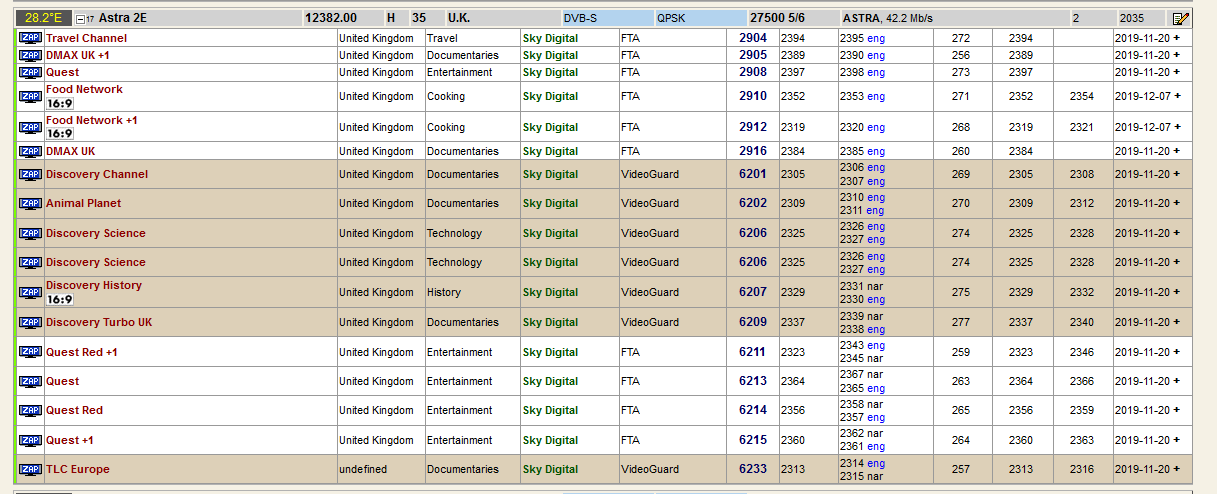The width and height of the screenshot is (1217, 494).
Task: Expand the plus sign on TLC Europe row
Action: 1177,470
